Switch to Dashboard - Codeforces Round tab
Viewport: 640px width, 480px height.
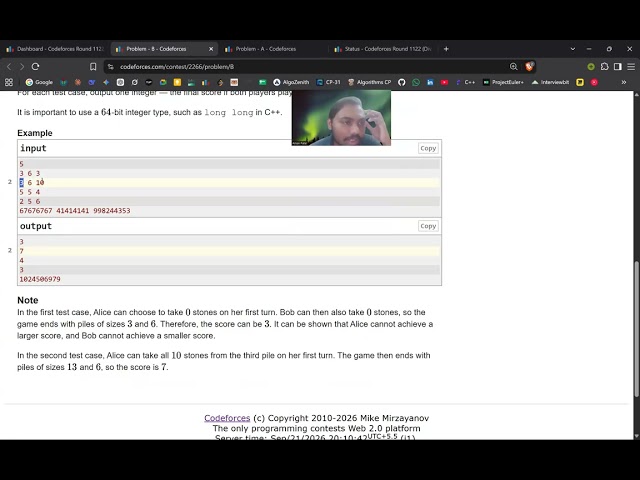click(x=55, y=49)
